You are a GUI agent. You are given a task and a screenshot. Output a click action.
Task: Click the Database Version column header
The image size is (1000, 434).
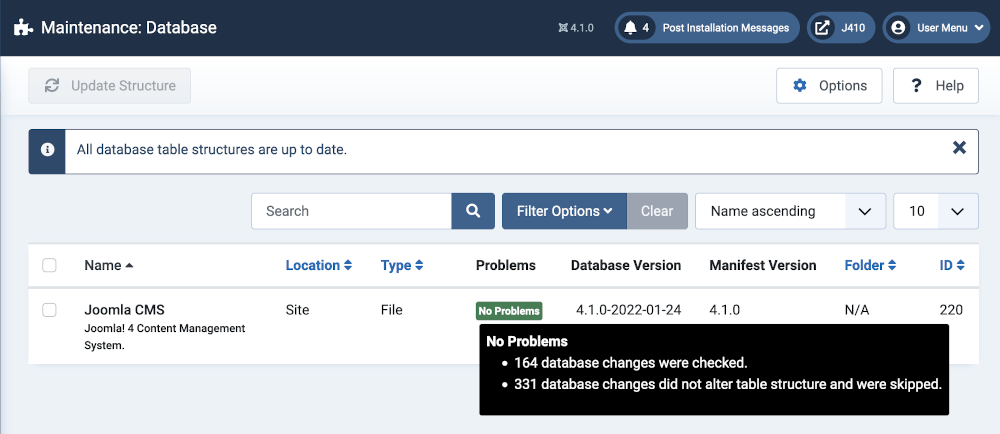[626, 265]
